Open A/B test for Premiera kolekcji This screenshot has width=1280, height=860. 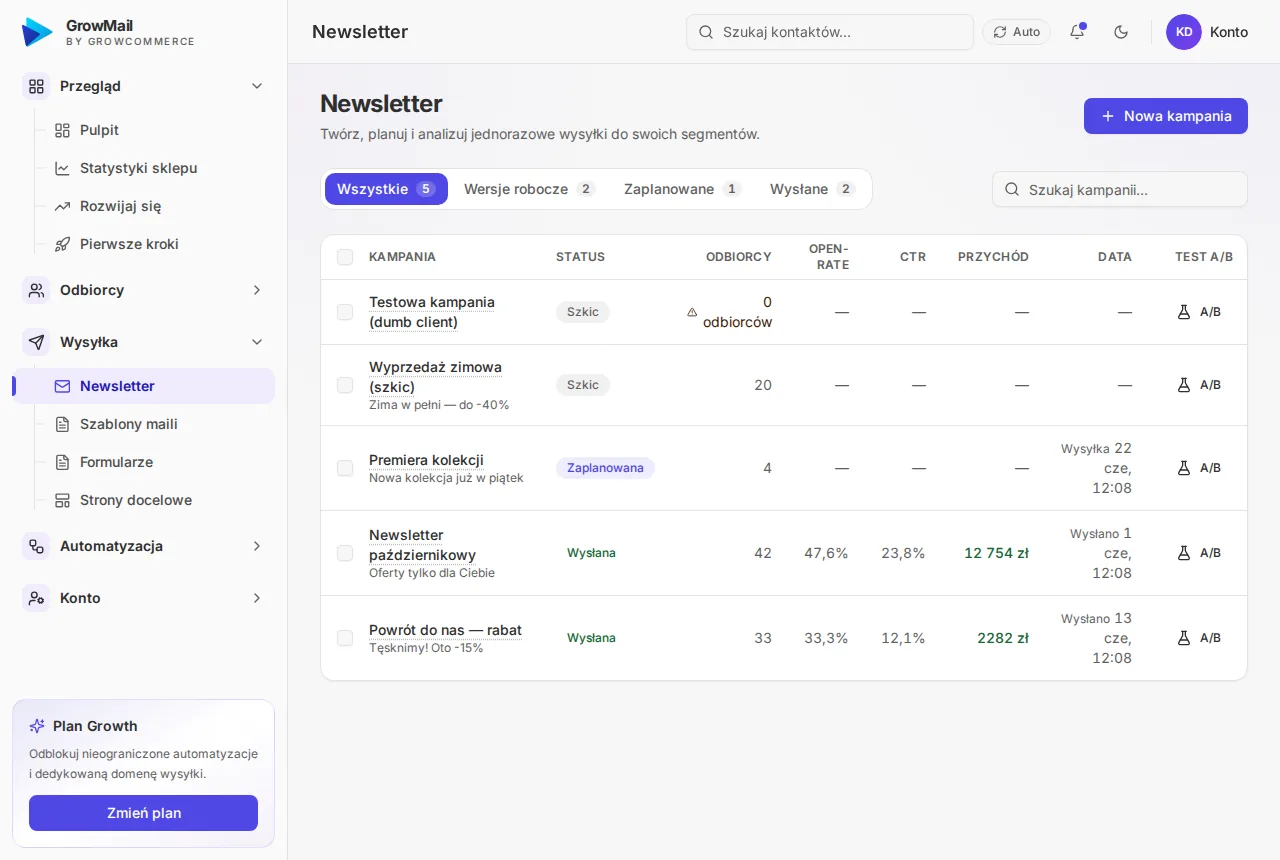[1199, 468]
